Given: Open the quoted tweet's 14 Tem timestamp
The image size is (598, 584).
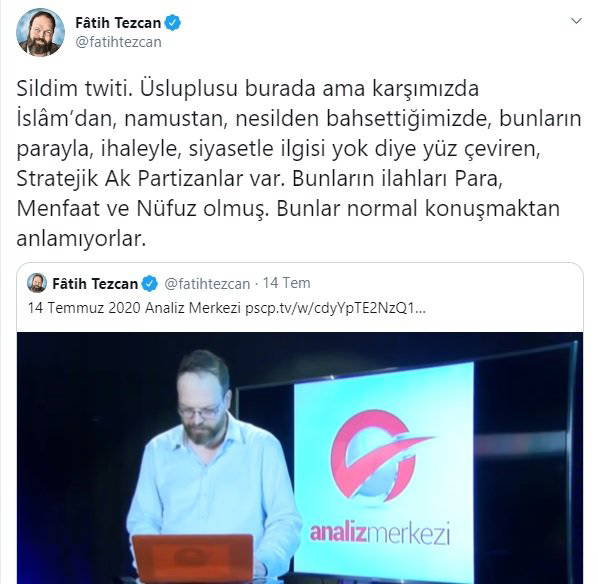Looking at the screenshot, I should pyautogui.click(x=286, y=283).
